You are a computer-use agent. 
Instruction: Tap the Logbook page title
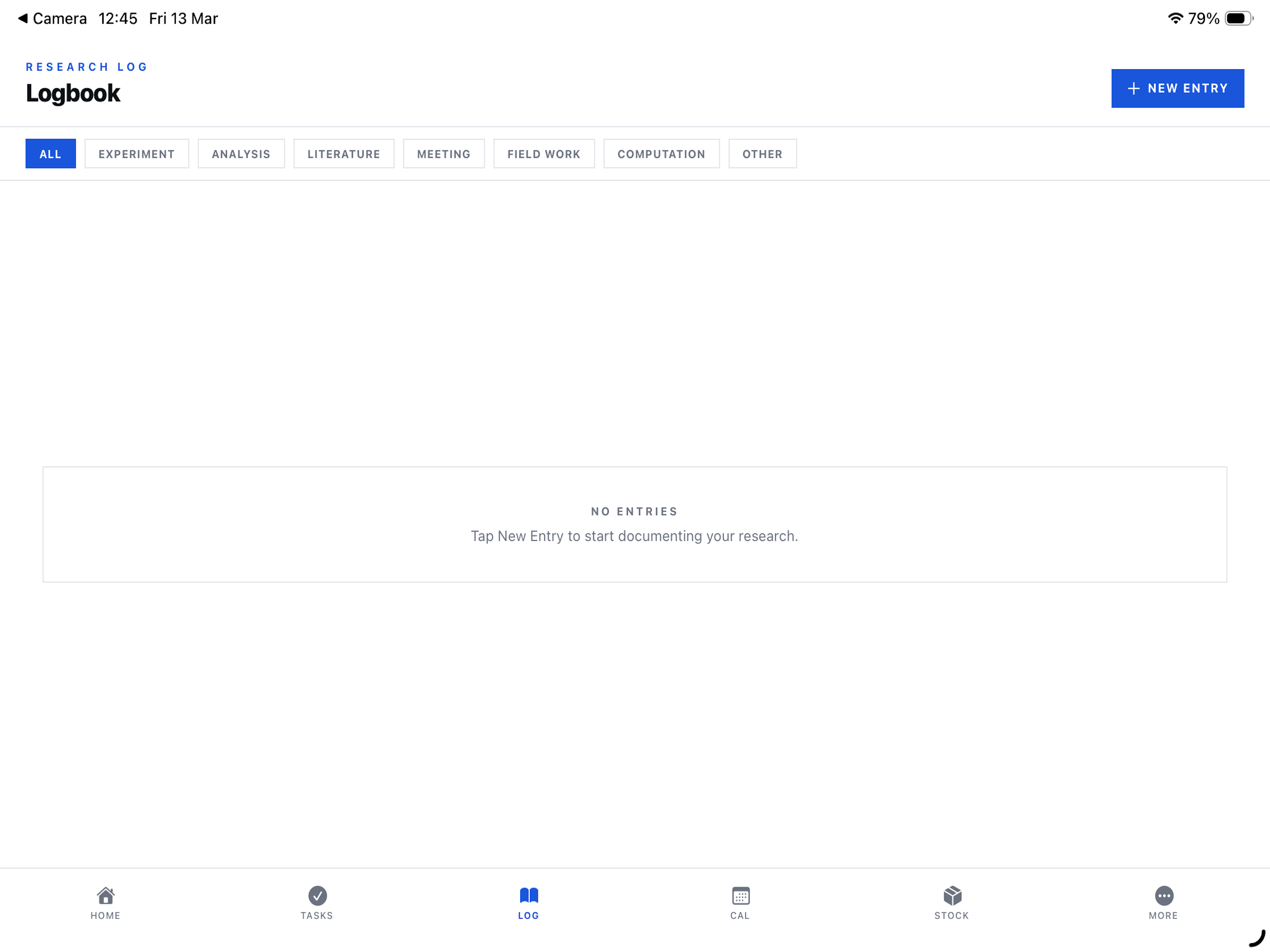click(x=73, y=93)
